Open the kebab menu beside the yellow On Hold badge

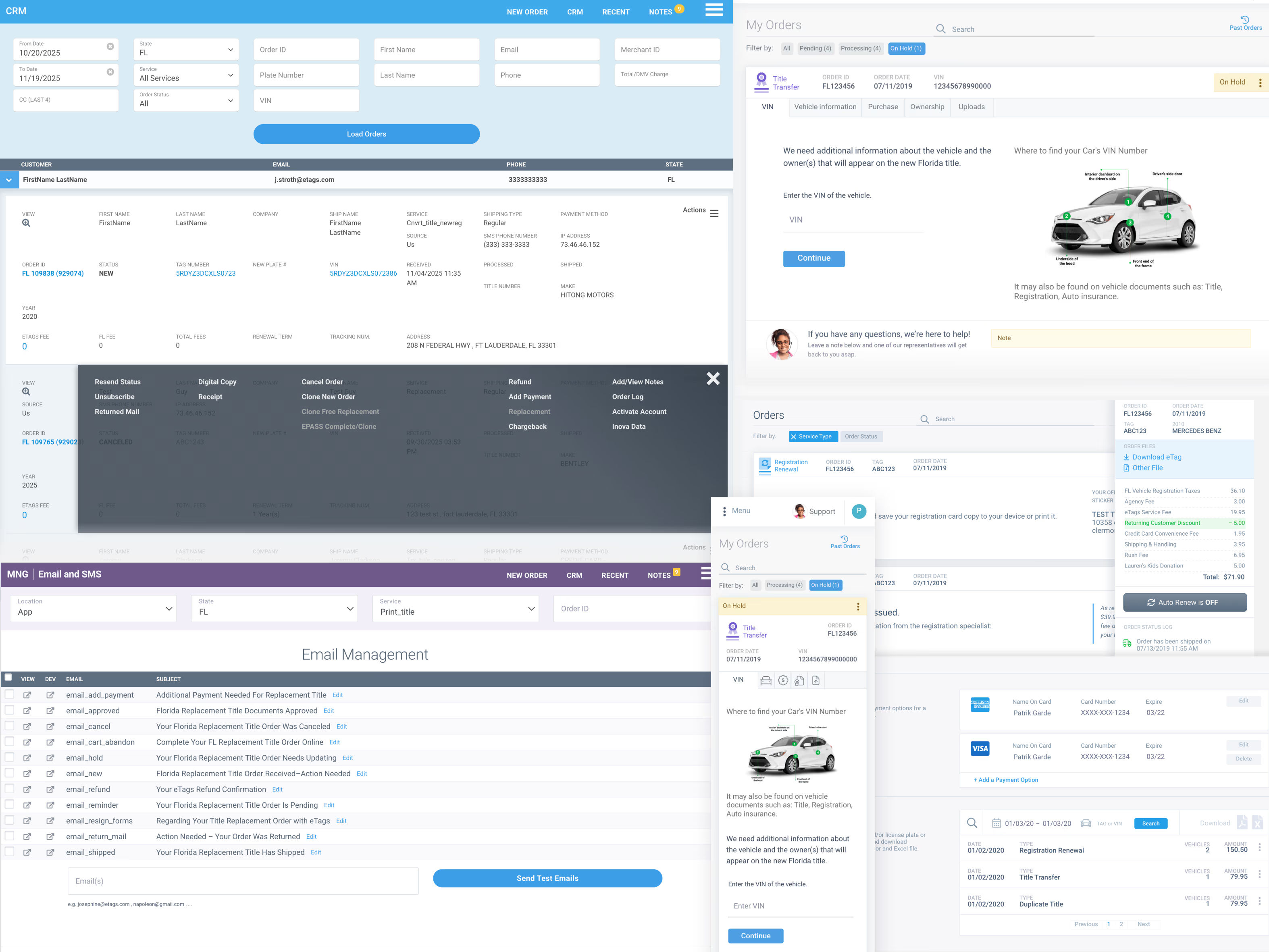coord(1261,83)
